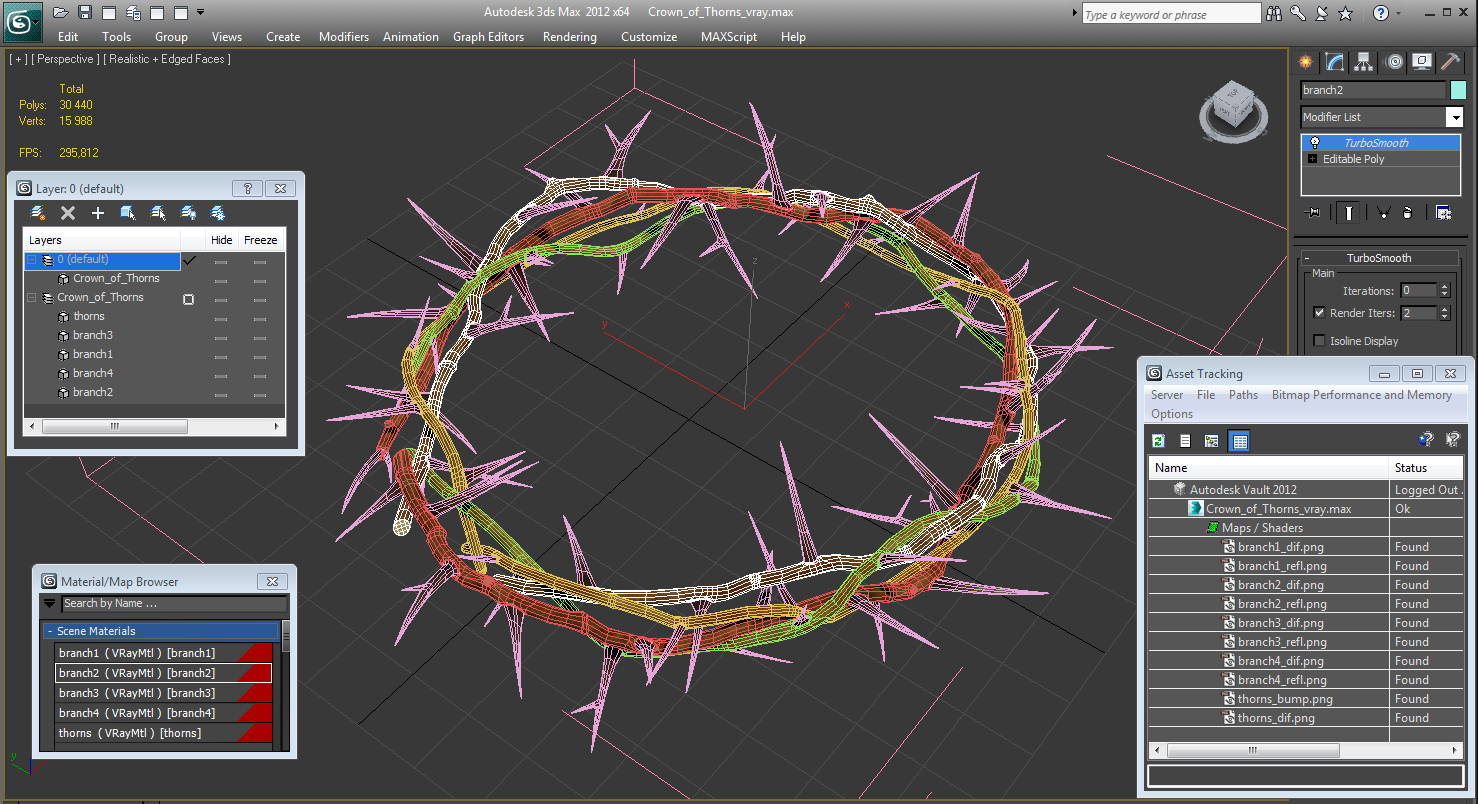Open the Modify command panel tab
Screen dimensions: 1478x804
[1335, 62]
